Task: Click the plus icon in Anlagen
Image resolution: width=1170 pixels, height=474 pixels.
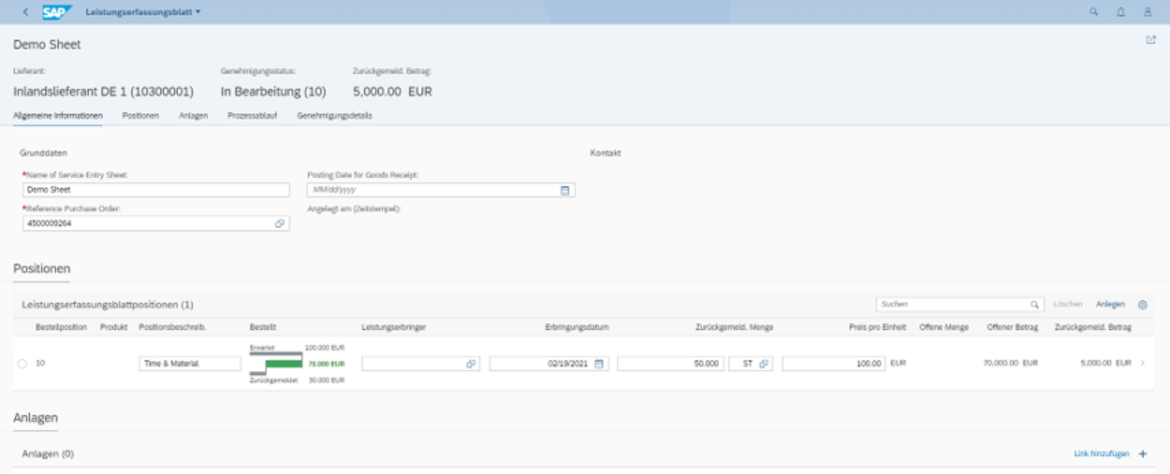Action: click(x=1143, y=454)
